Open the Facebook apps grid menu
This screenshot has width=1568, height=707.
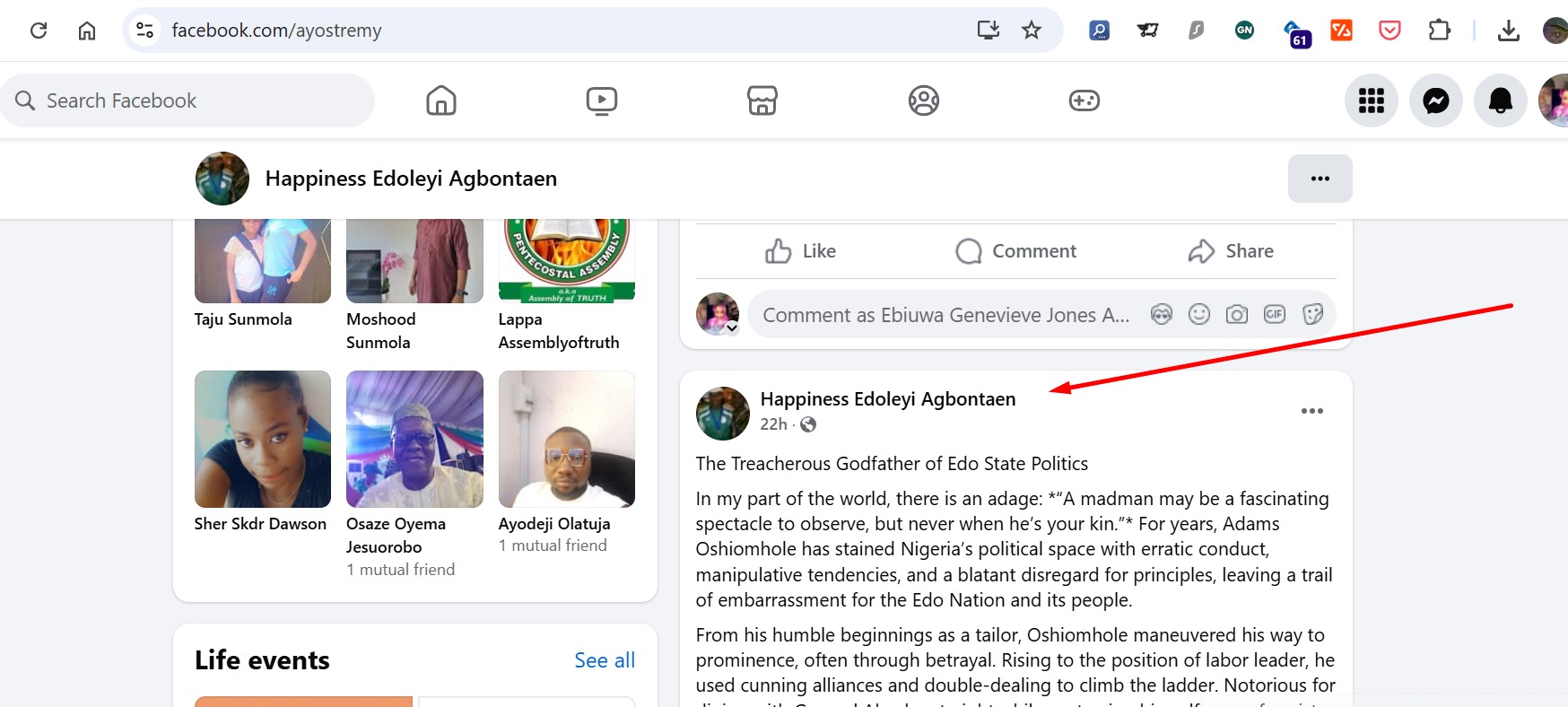pyautogui.click(x=1371, y=100)
